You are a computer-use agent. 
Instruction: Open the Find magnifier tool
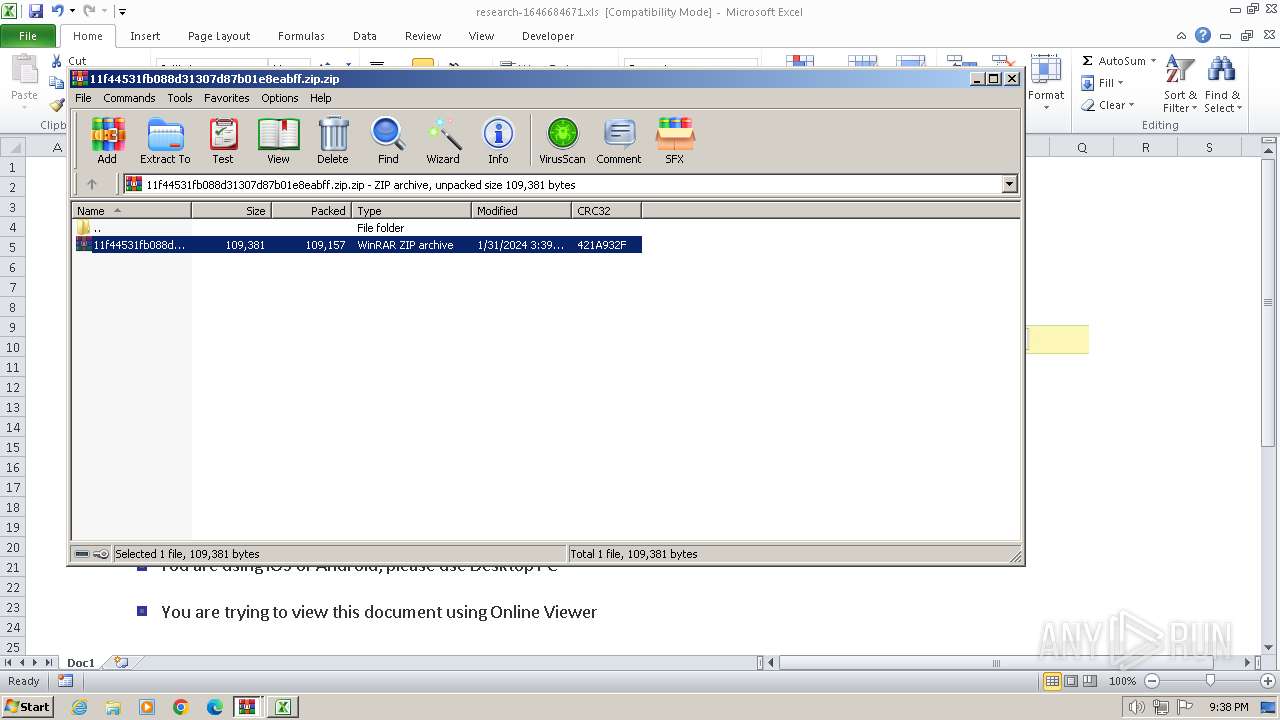(x=388, y=140)
